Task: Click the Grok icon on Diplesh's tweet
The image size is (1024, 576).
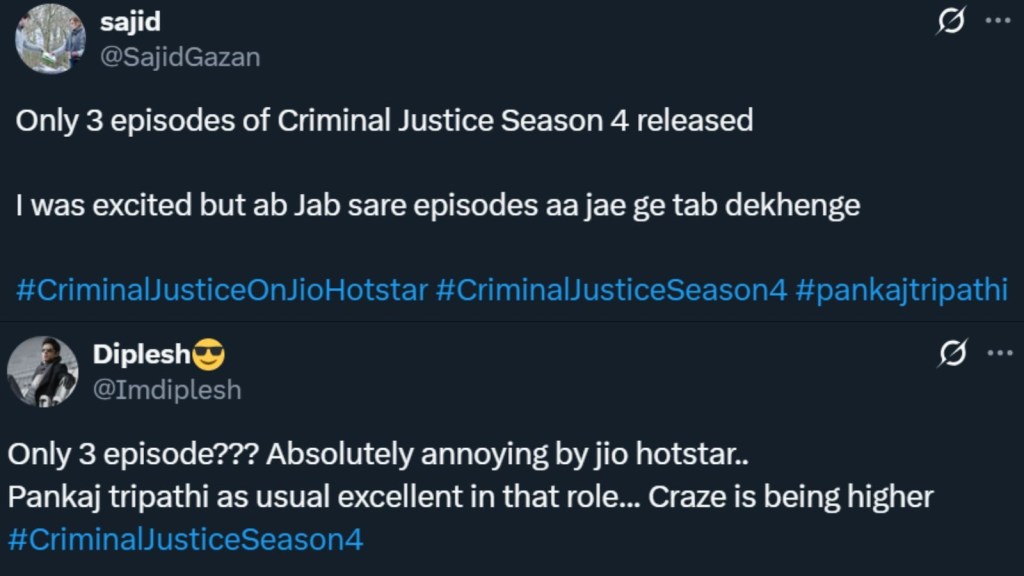Action: (x=953, y=353)
